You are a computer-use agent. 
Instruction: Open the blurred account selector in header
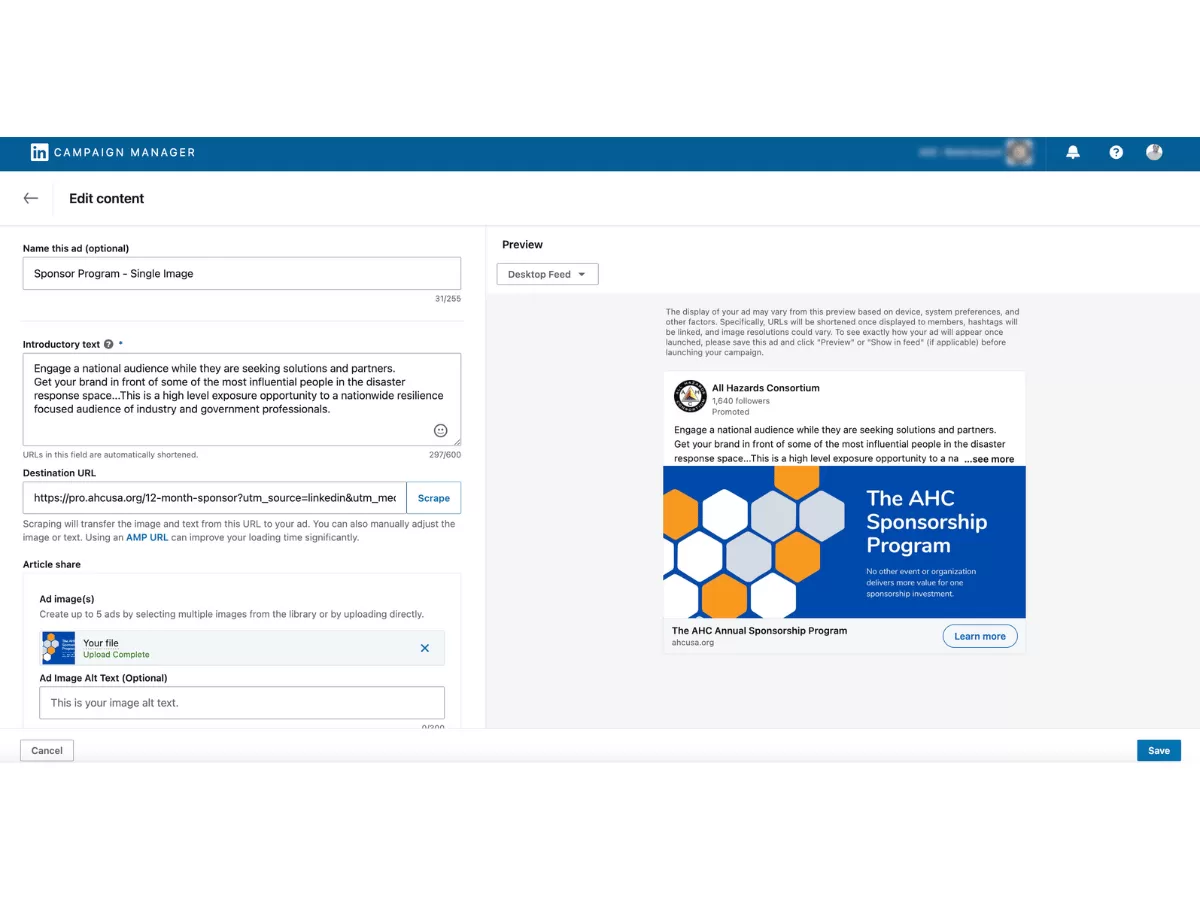pyautogui.click(x=975, y=152)
